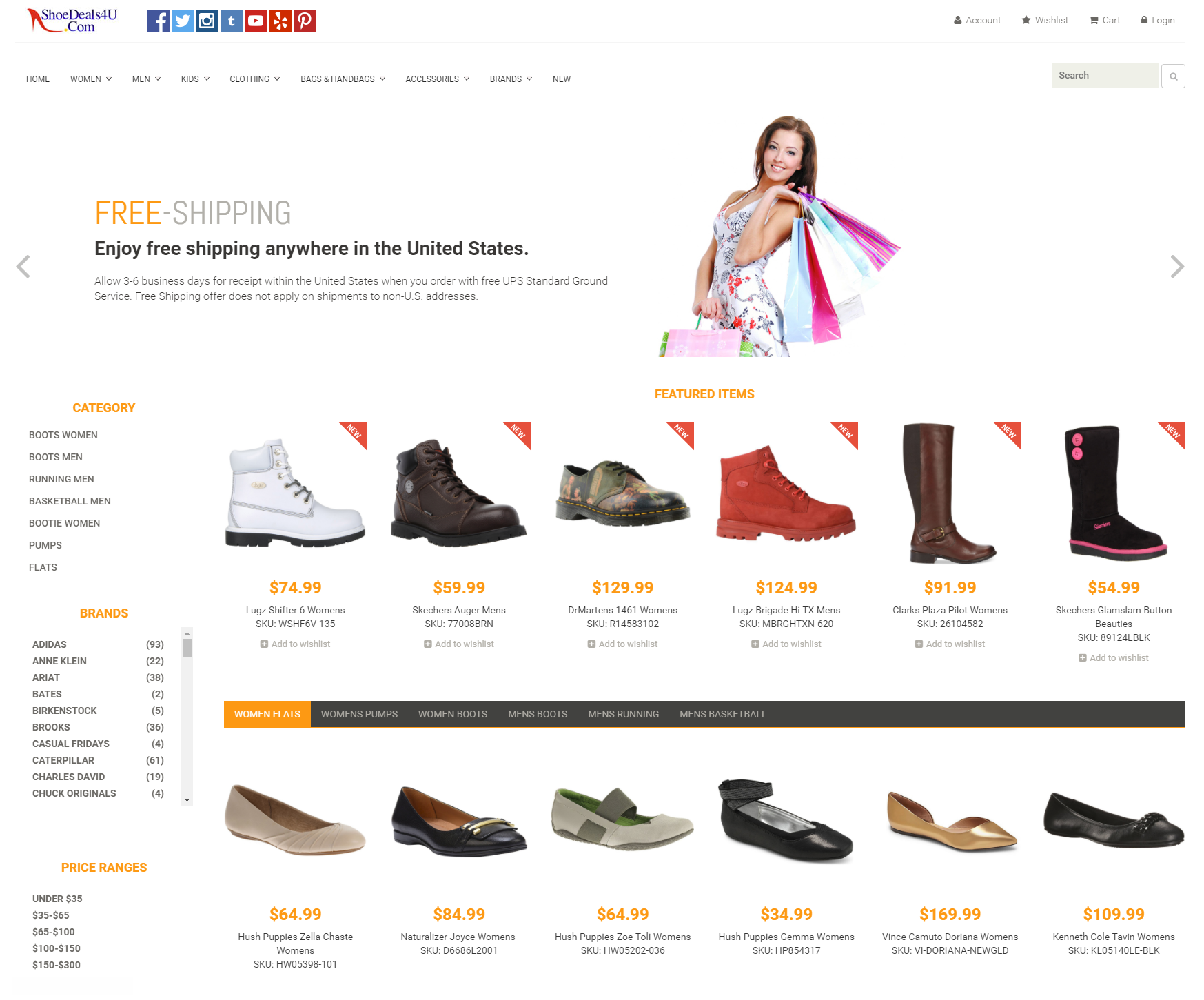This screenshot has height=1000, width=1204.
Task: Open gold Vince Camuto Doriana flat image
Action: [x=950, y=822]
